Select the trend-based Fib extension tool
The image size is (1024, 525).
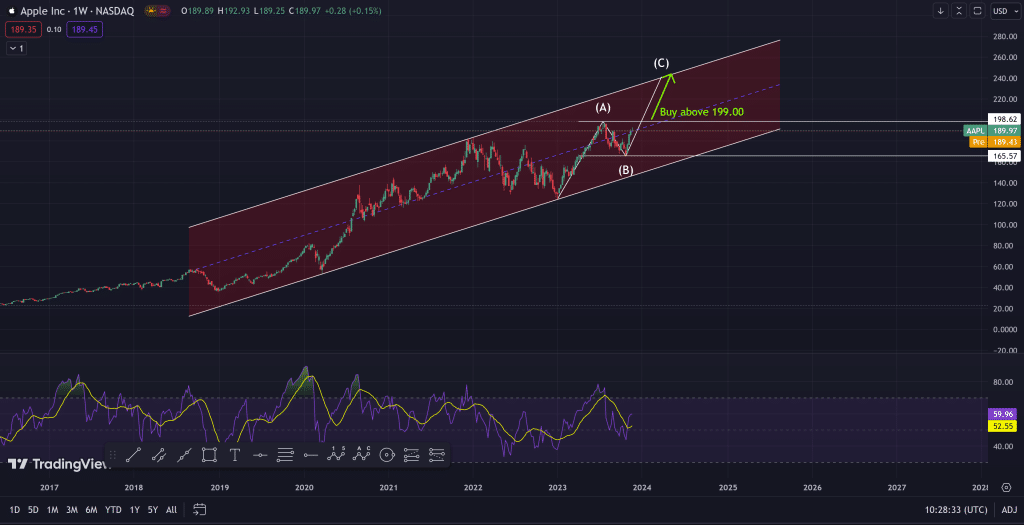411,455
